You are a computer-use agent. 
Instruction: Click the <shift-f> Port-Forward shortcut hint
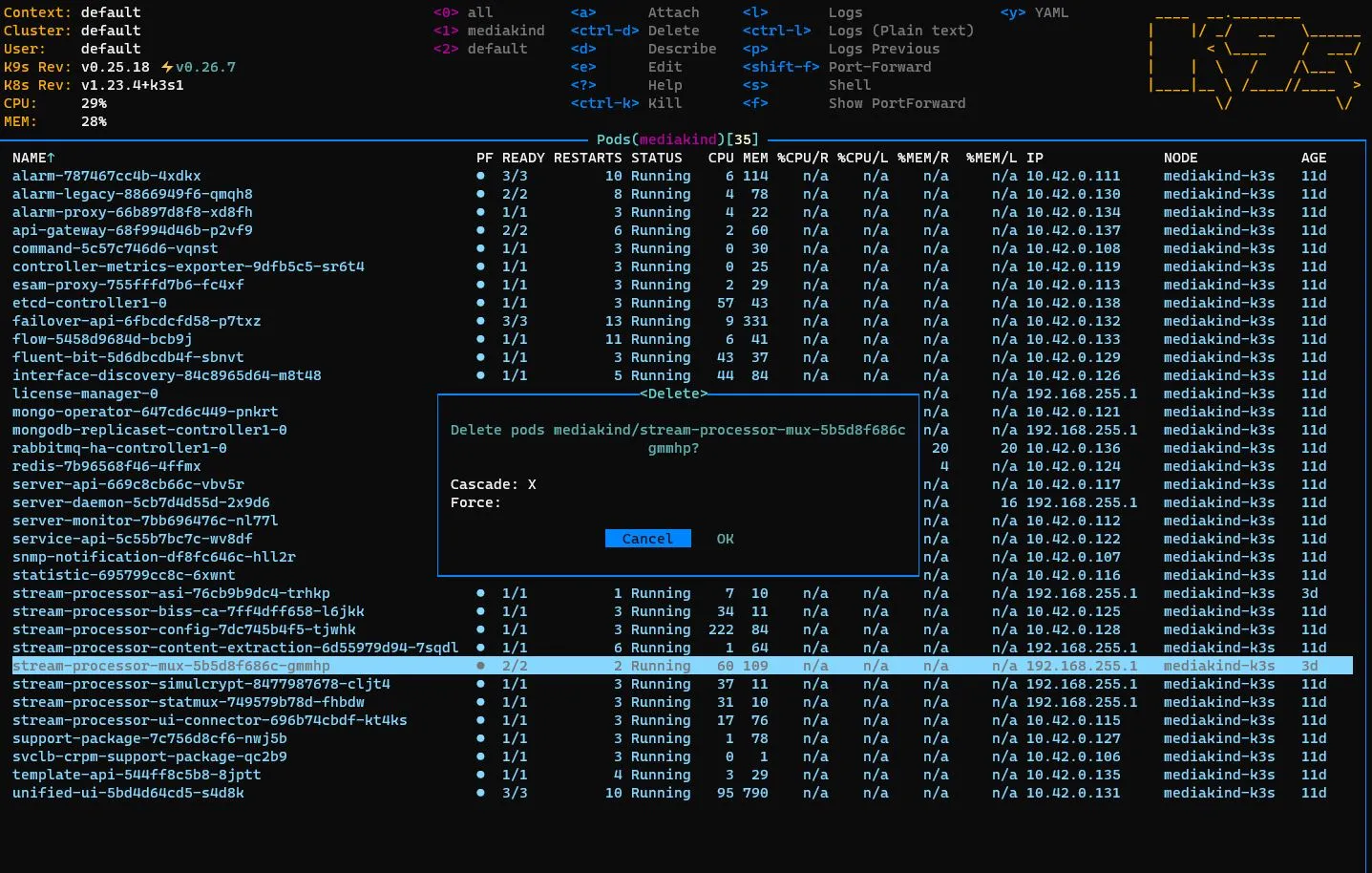click(837, 67)
